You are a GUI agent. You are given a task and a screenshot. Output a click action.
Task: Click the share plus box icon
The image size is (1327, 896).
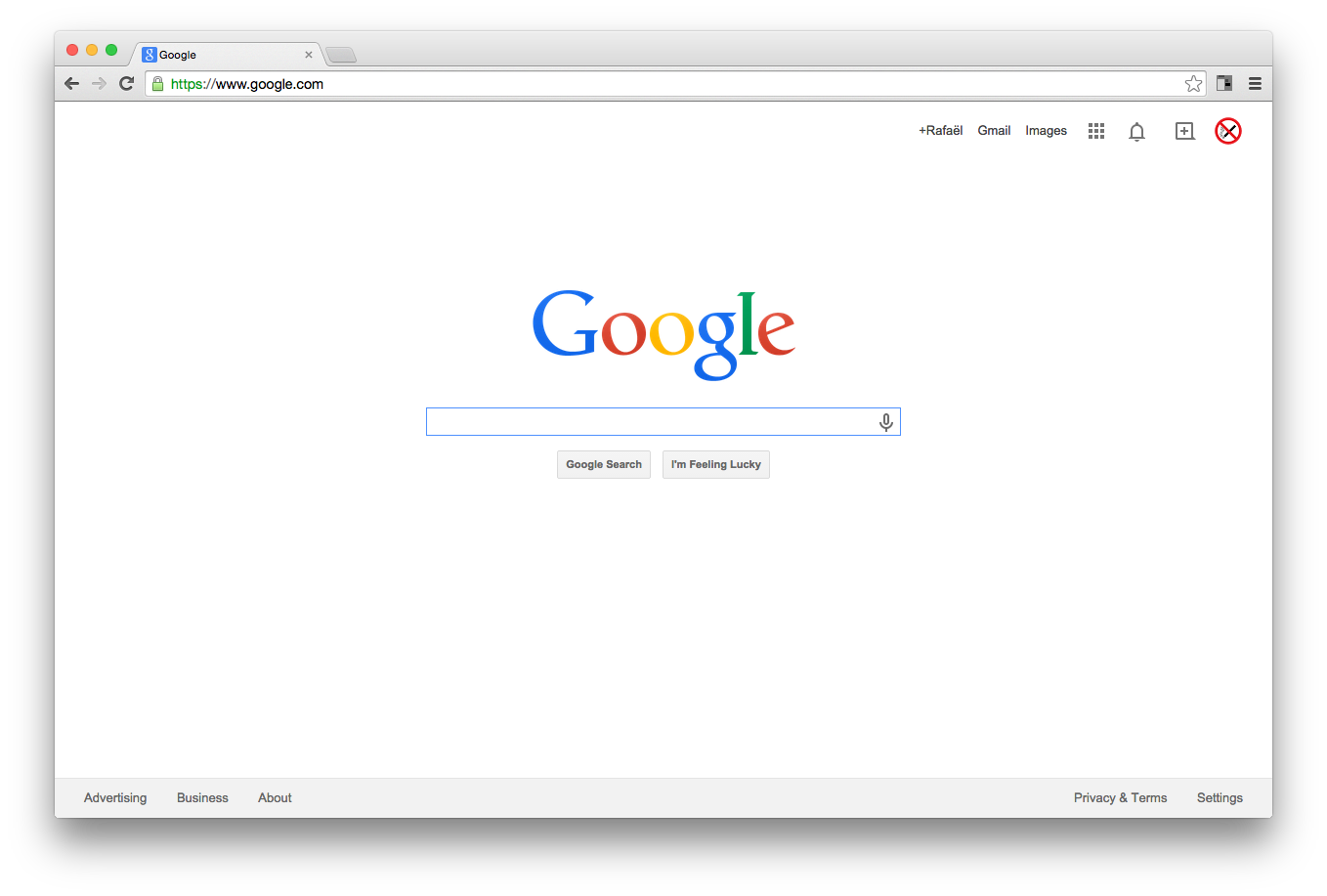coord(1184,131)
